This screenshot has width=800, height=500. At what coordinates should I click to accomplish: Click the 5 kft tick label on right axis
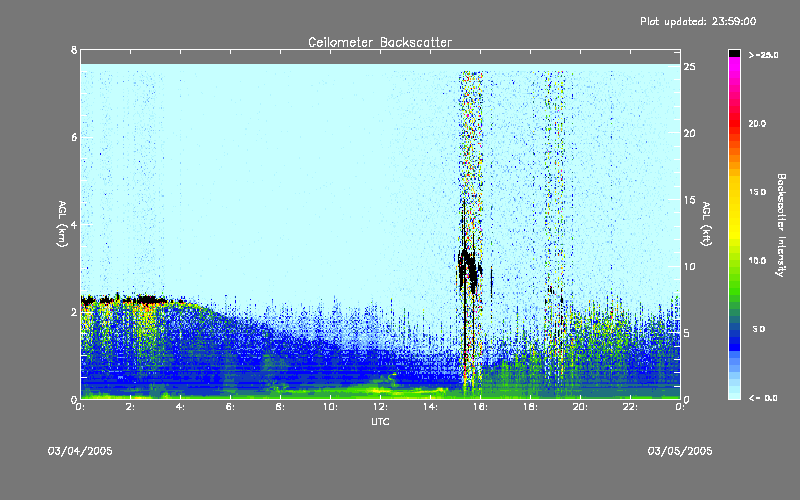click(687, 333)
